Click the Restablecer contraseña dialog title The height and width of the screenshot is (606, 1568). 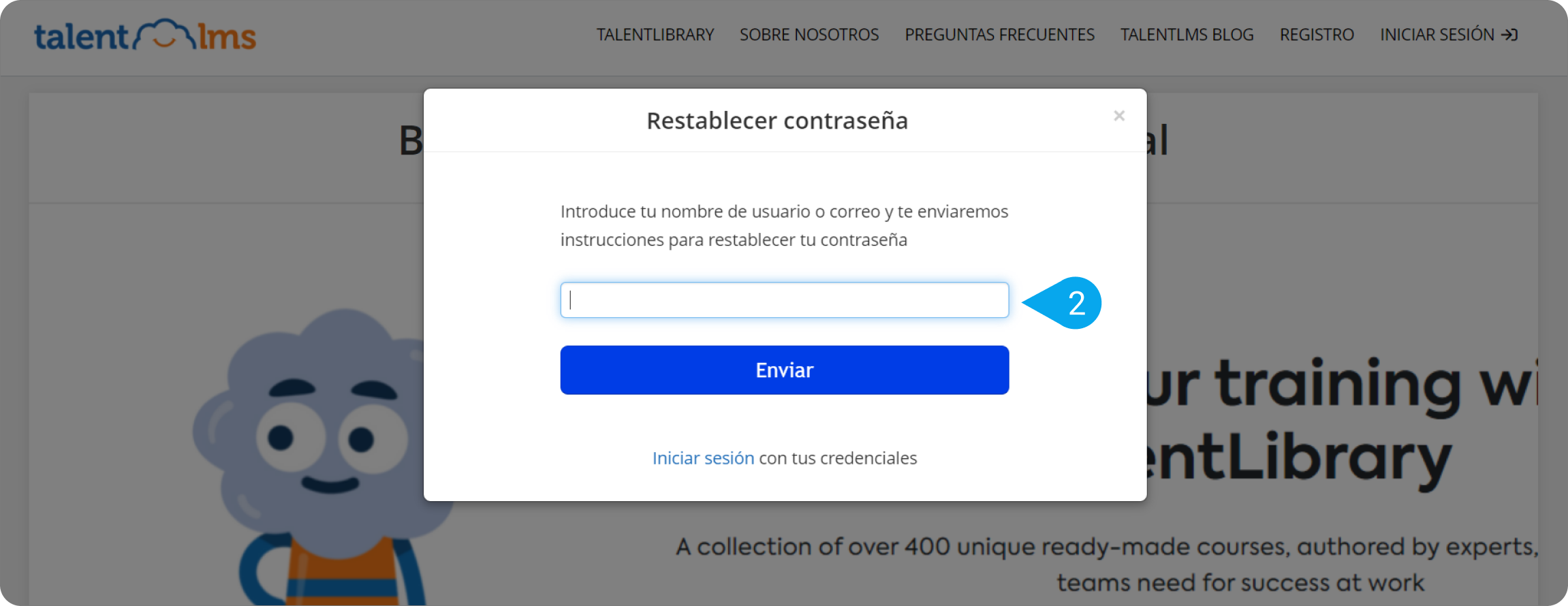pyautogui.click(x=777, y=121)
